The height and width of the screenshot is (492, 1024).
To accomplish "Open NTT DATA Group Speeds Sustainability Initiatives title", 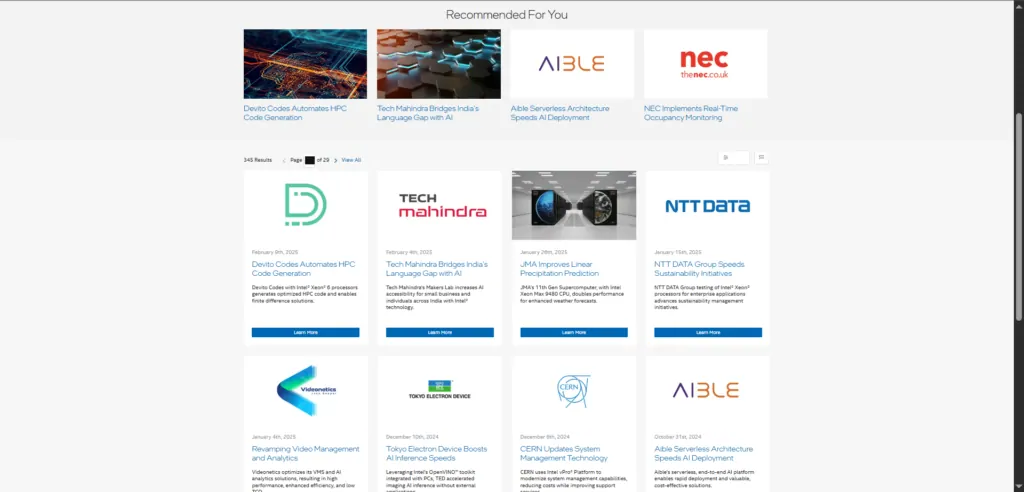I will [x=699, y=269].
